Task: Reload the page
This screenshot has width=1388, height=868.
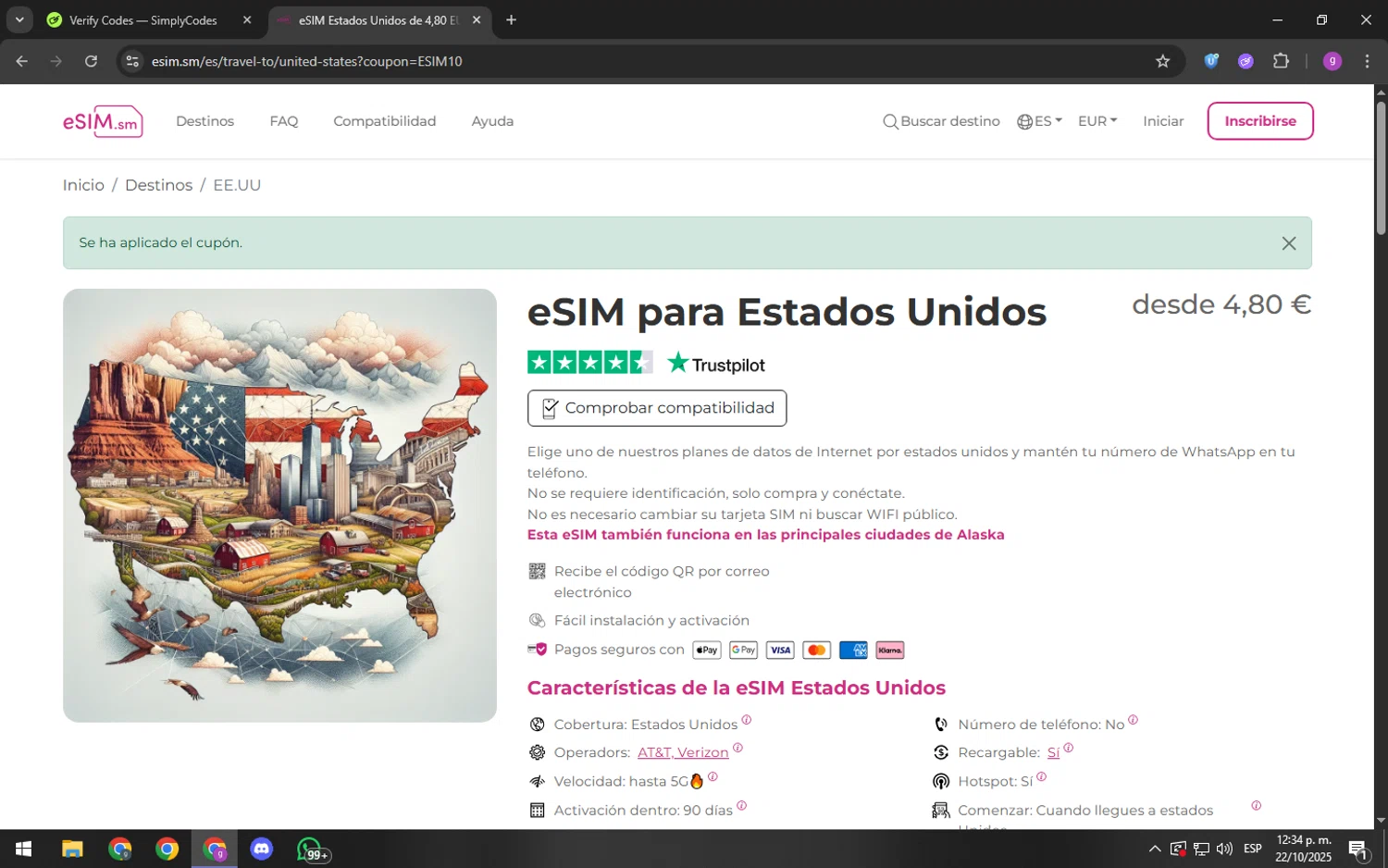Action: (x=91, y=61)
